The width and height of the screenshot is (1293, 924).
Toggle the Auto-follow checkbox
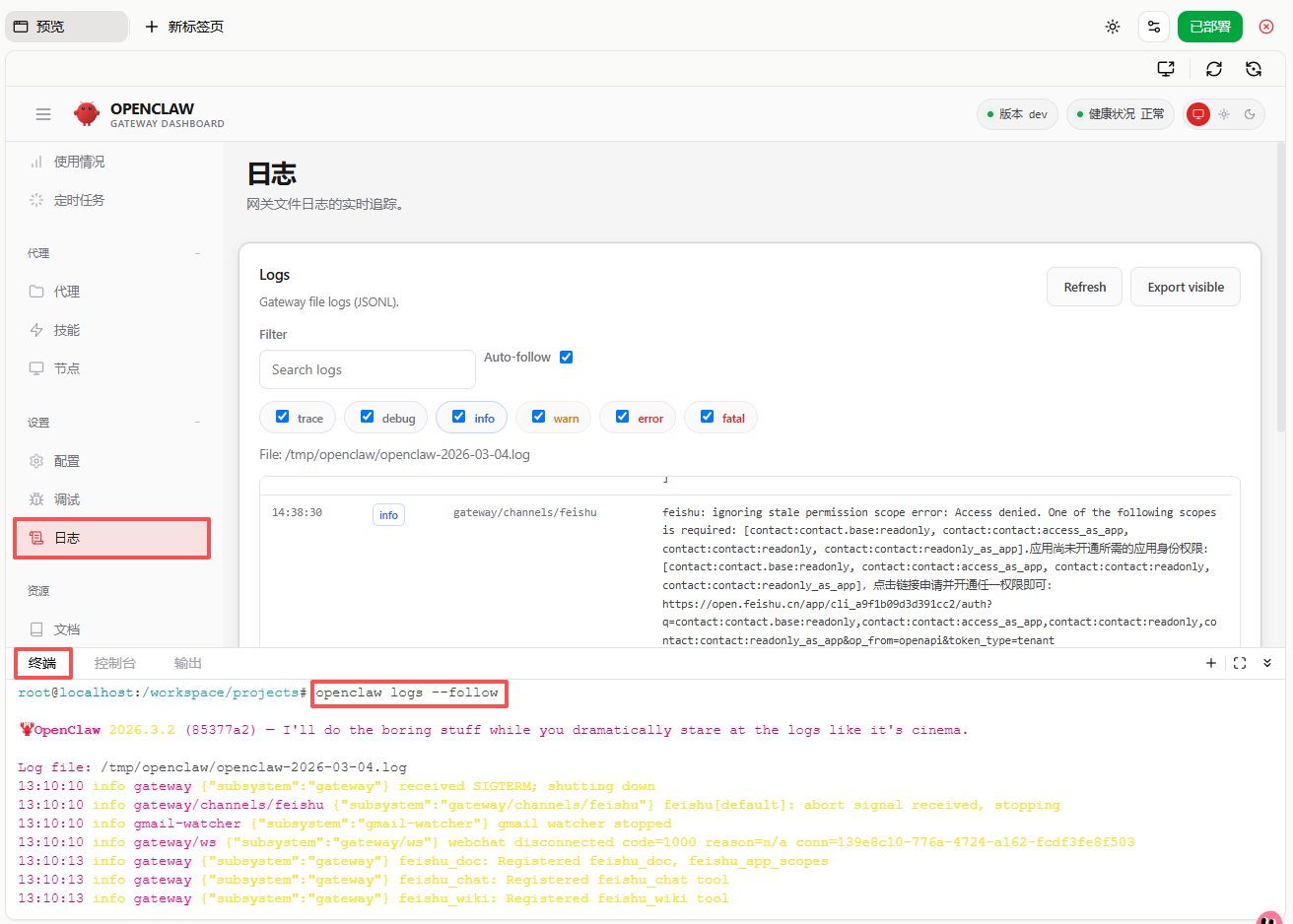pyautogui.click(x=566, y=358)
